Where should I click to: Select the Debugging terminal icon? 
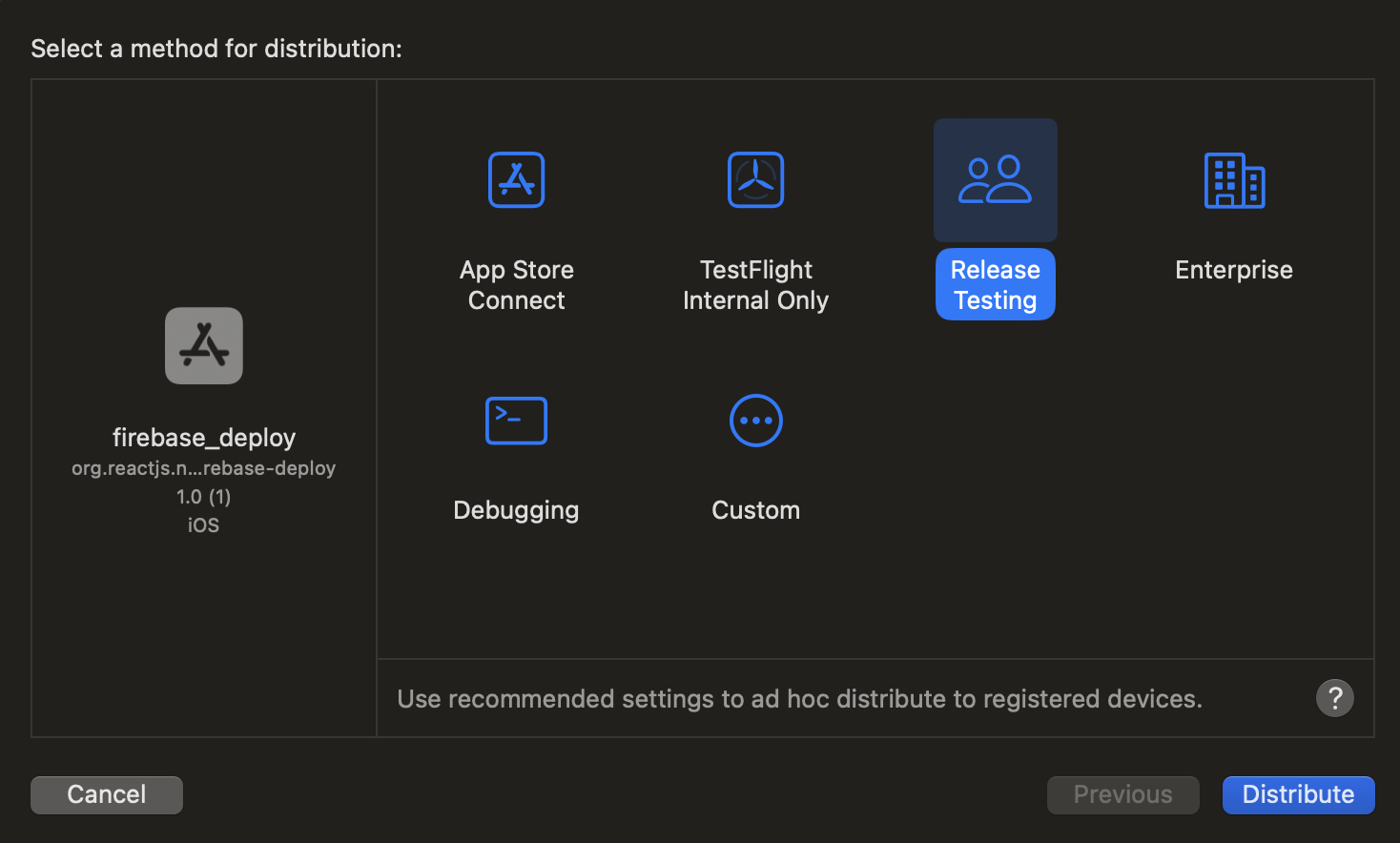pyautogui.click(x=516, y=421)
